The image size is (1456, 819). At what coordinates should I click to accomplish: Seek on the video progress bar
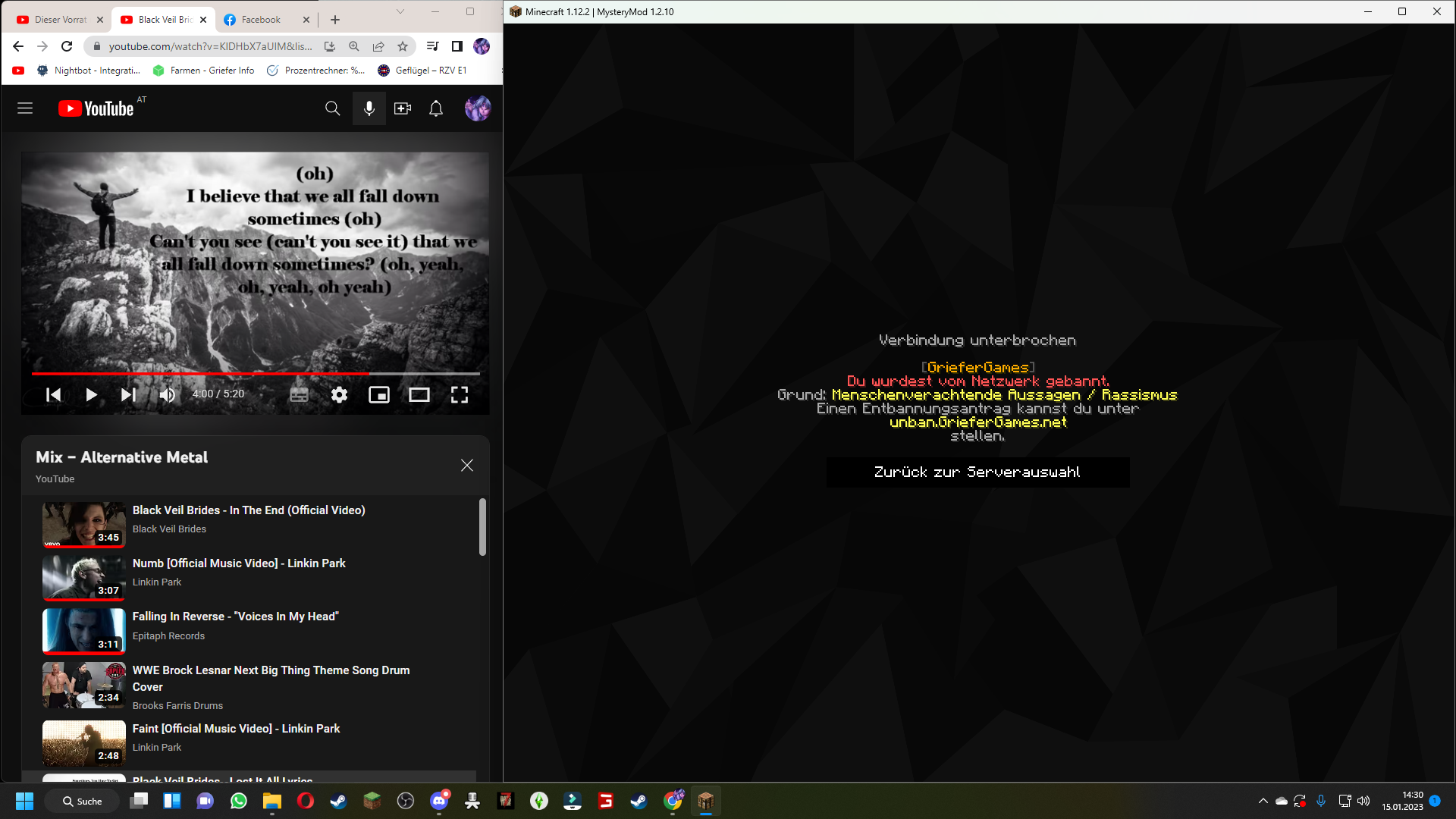pyautogui.click(x=256, y=374)
